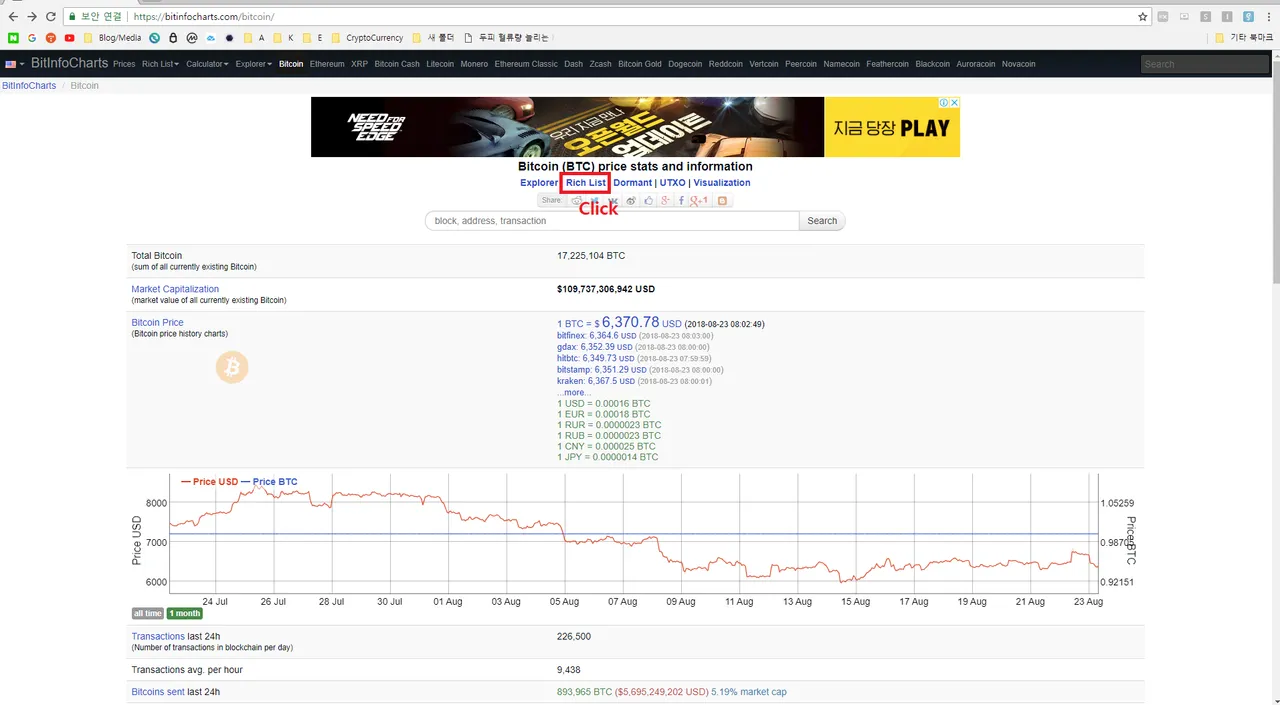The width and height of the screenshot is (1280, 705).
Task: Share on Reddit icon
Action: [x=577, y=201]
